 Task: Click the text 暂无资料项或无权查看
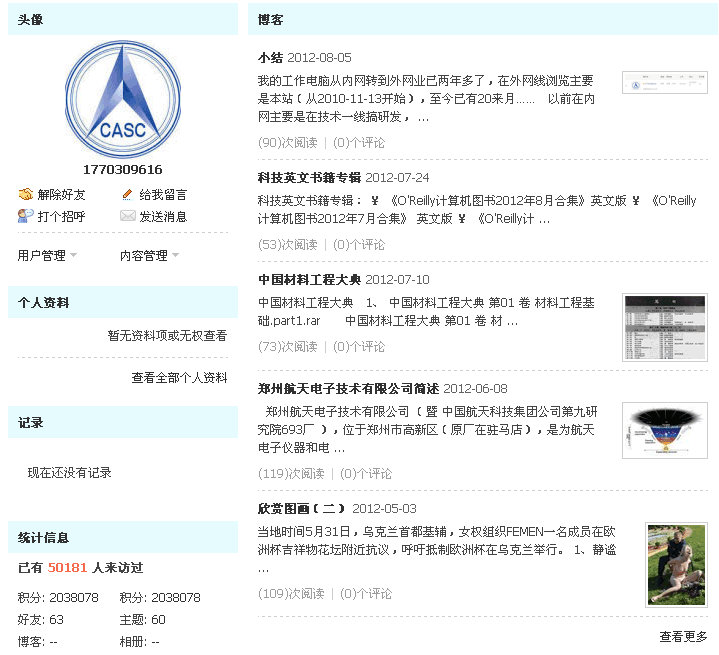[167, 336]
